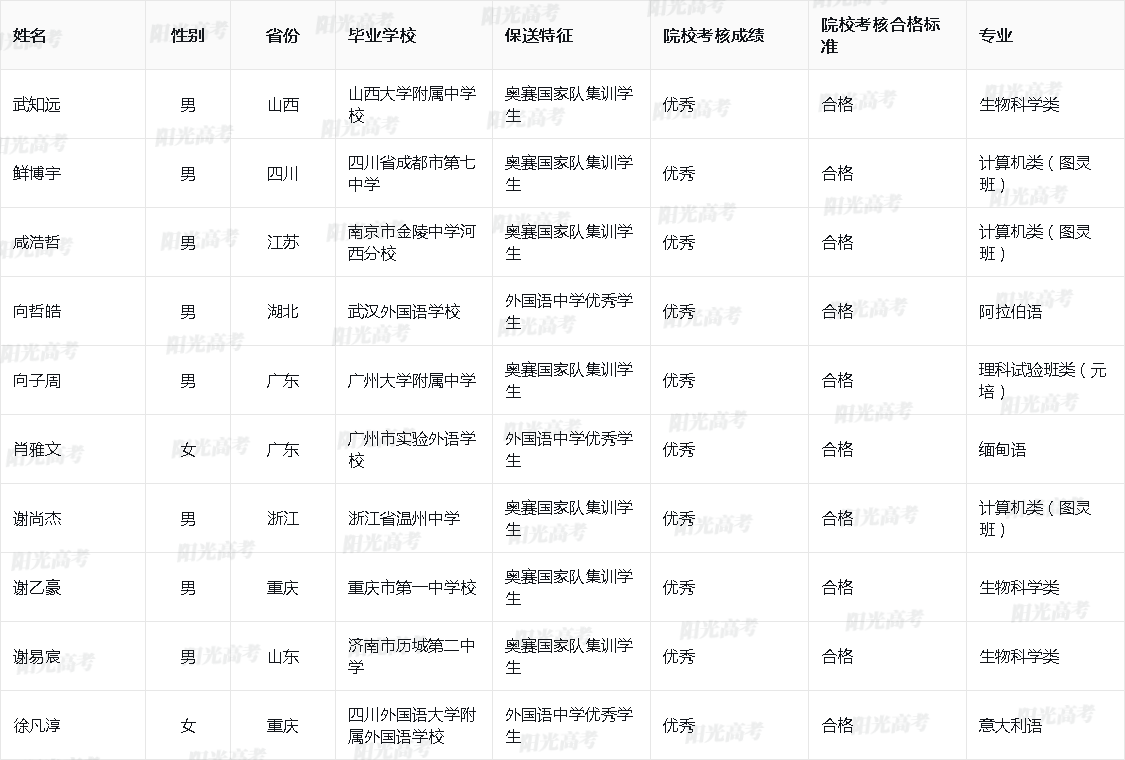Viewport: 1125px width, 760px height.
Task: Click 优秀 in 向哲皓's row
Action: click(x=679, y=311)
